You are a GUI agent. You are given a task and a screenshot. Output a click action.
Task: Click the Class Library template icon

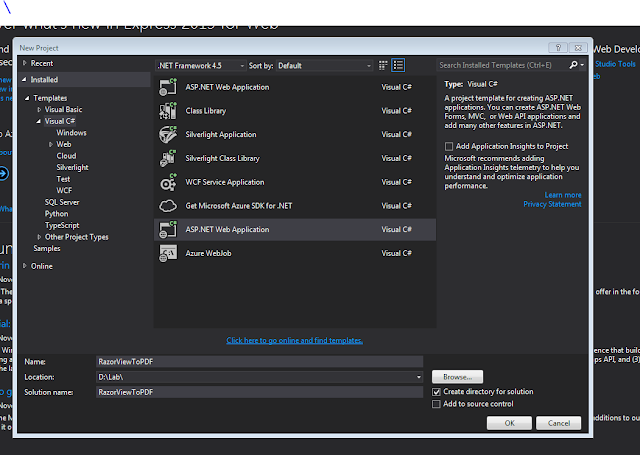(168, 111)
